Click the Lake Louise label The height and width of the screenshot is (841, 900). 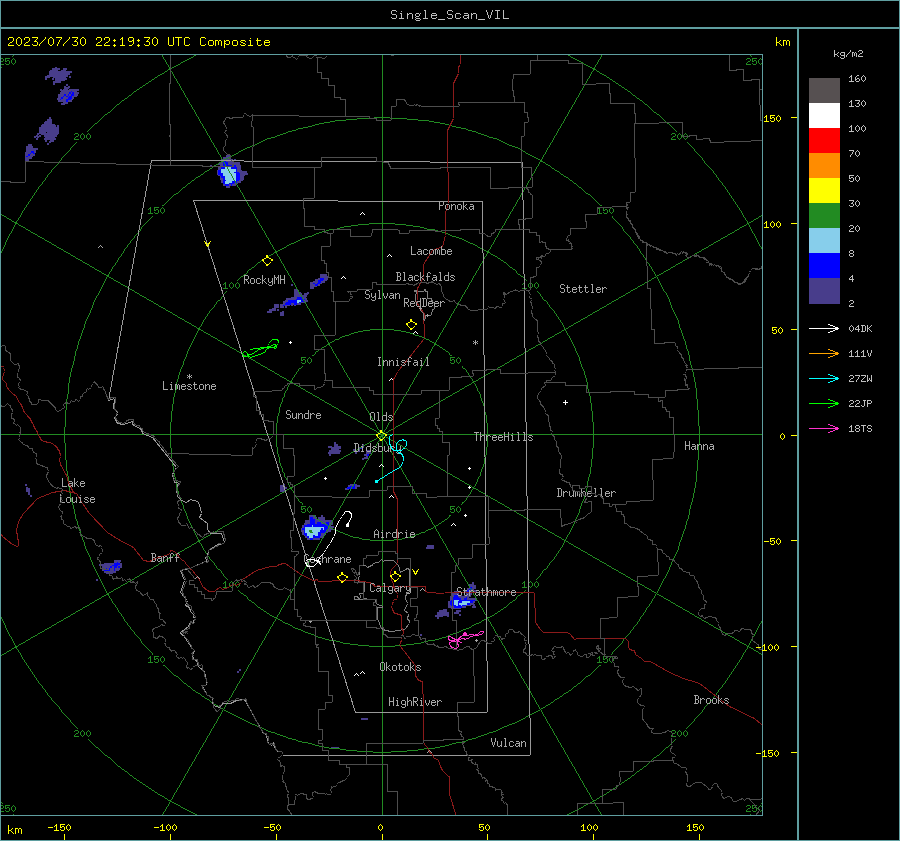coord(77,491)
